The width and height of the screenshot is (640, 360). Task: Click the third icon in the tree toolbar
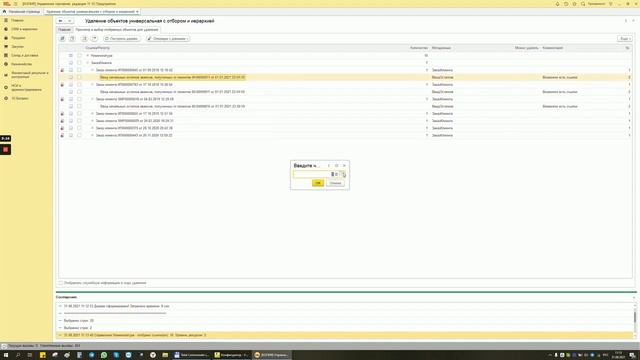tap(84, 38)
